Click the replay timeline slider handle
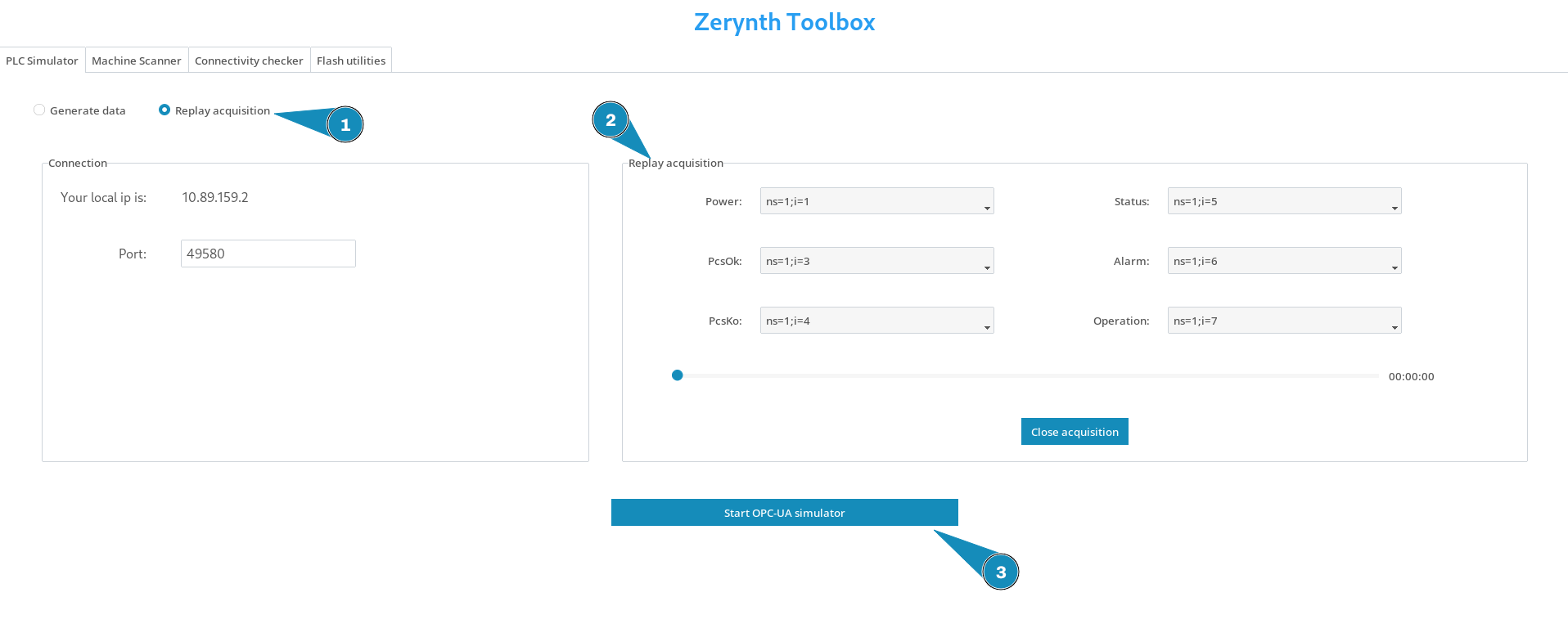Screen dimensions: 1568x642 click(x=677, y=375)
